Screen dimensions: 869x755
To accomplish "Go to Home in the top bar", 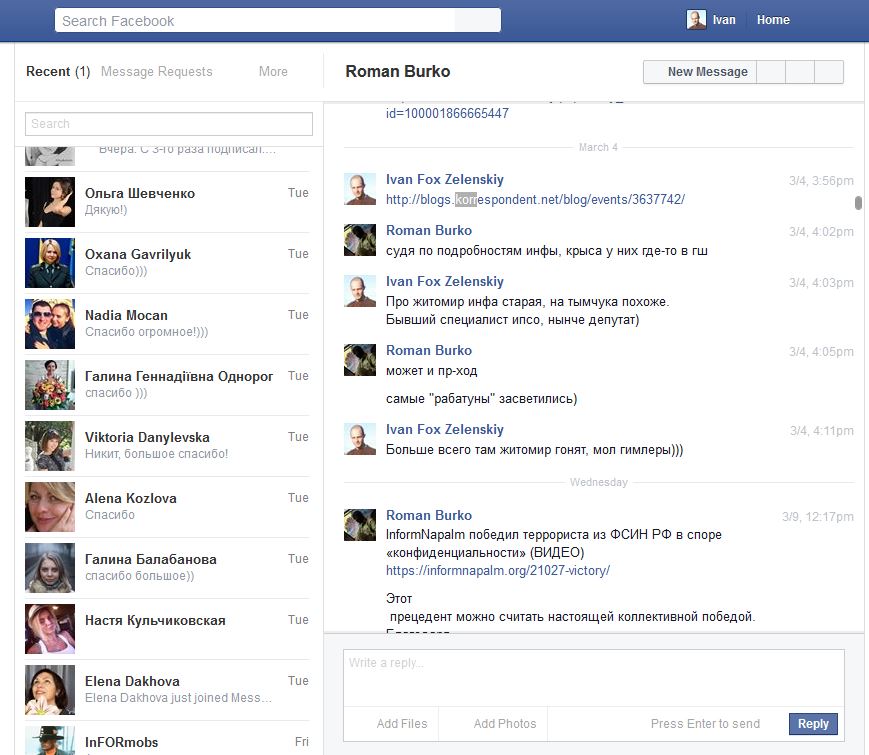I will (773, 20).
